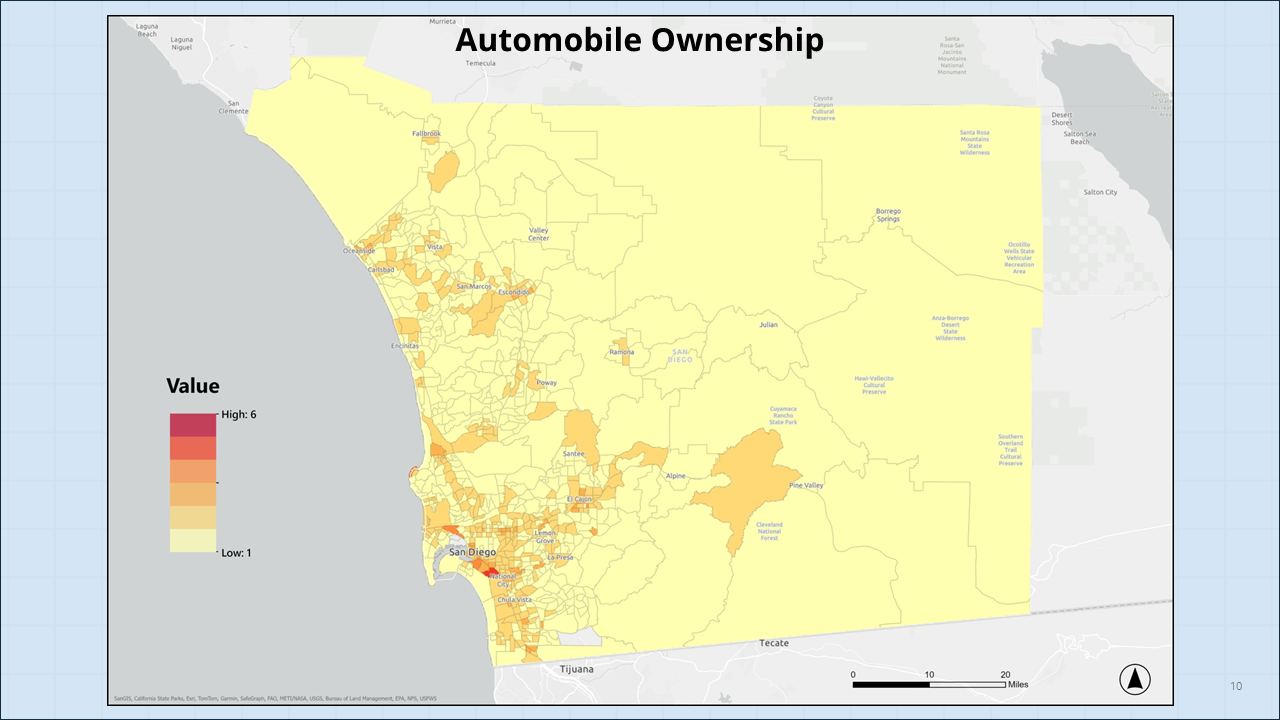Viewport: 1280px width, 720px height.
Task: Select the pale yellow lowest legend swatch
Action: [x=193, y=541]
